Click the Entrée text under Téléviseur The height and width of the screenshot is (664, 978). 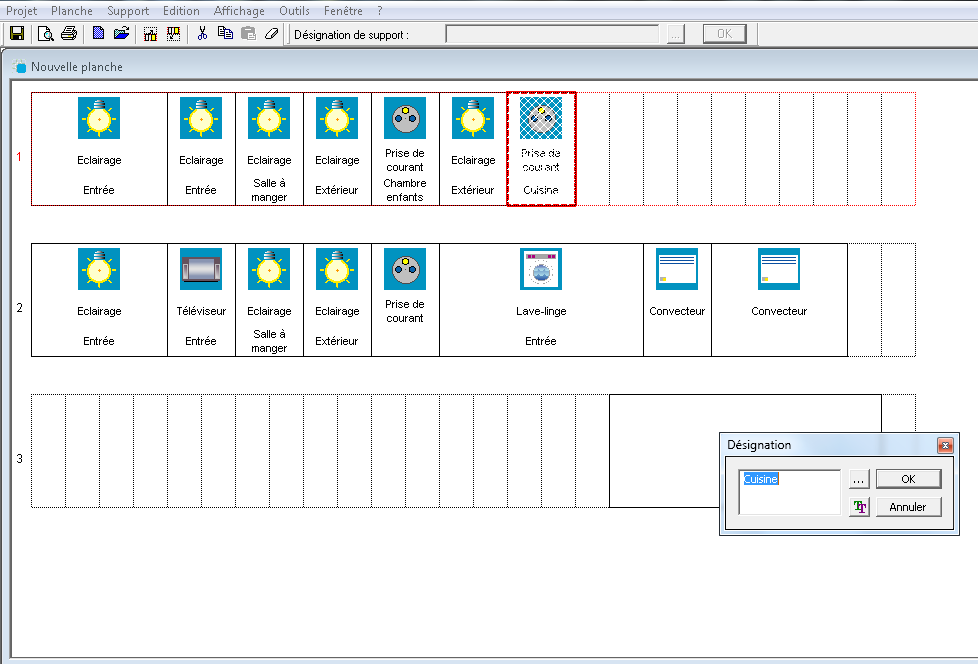coord(201,341)
